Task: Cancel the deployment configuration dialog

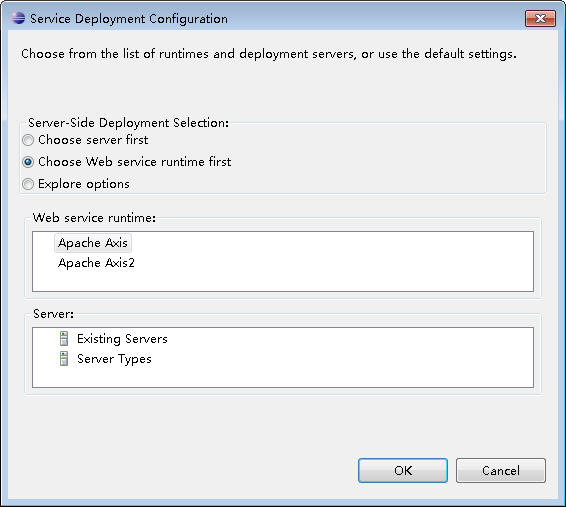Action: pyautogui.click(x=501, y=471)
